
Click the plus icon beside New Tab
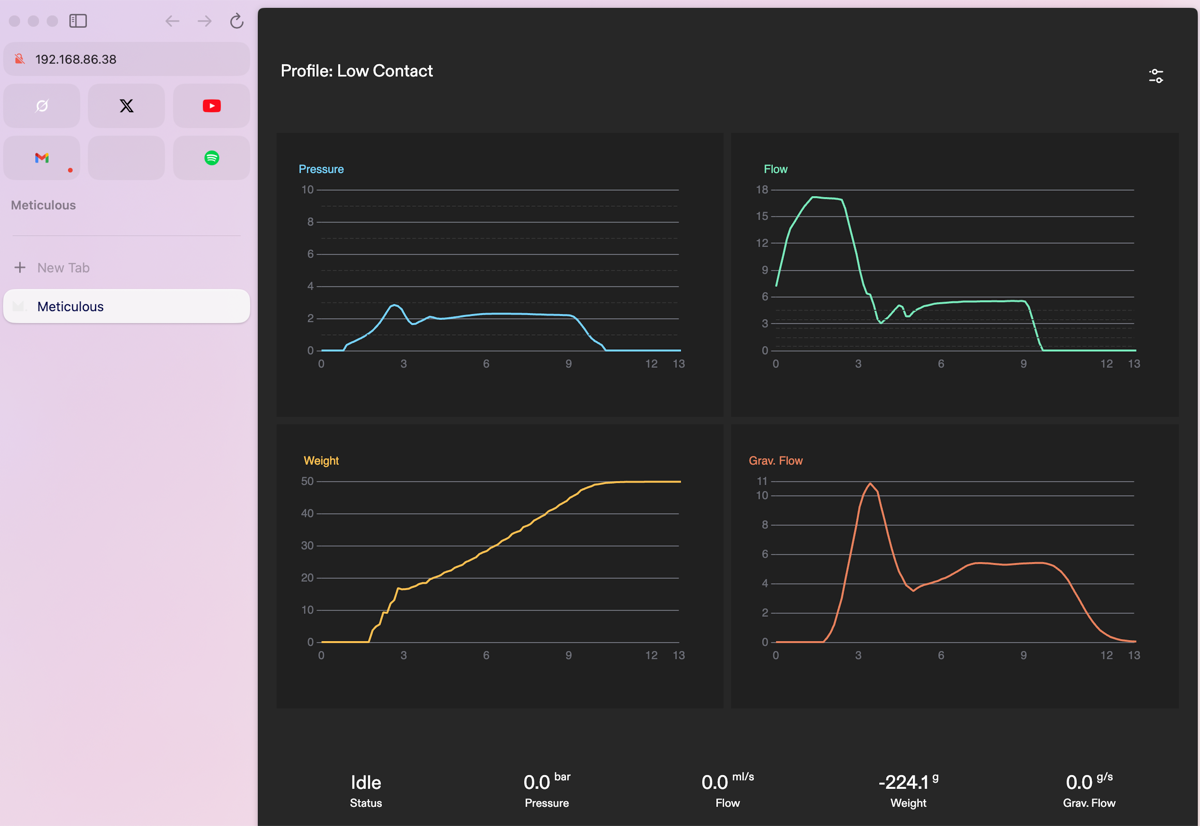[x=20, y=268]
